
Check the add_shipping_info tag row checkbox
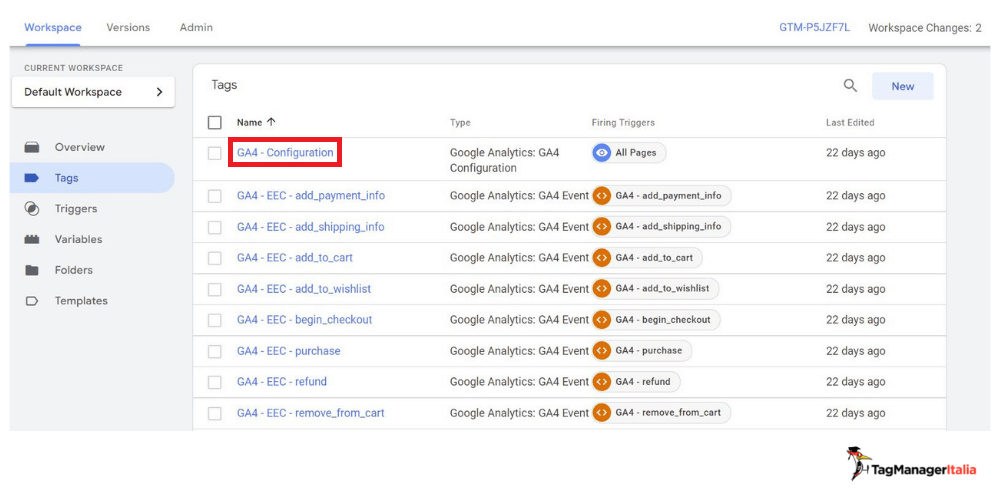tap(215, 227)
